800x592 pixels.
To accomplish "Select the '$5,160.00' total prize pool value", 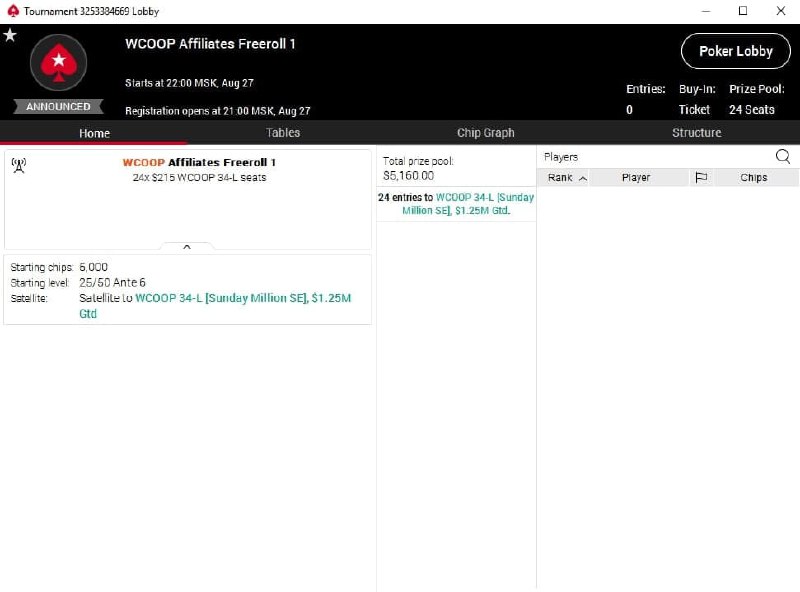I will [x=408, y=176].
